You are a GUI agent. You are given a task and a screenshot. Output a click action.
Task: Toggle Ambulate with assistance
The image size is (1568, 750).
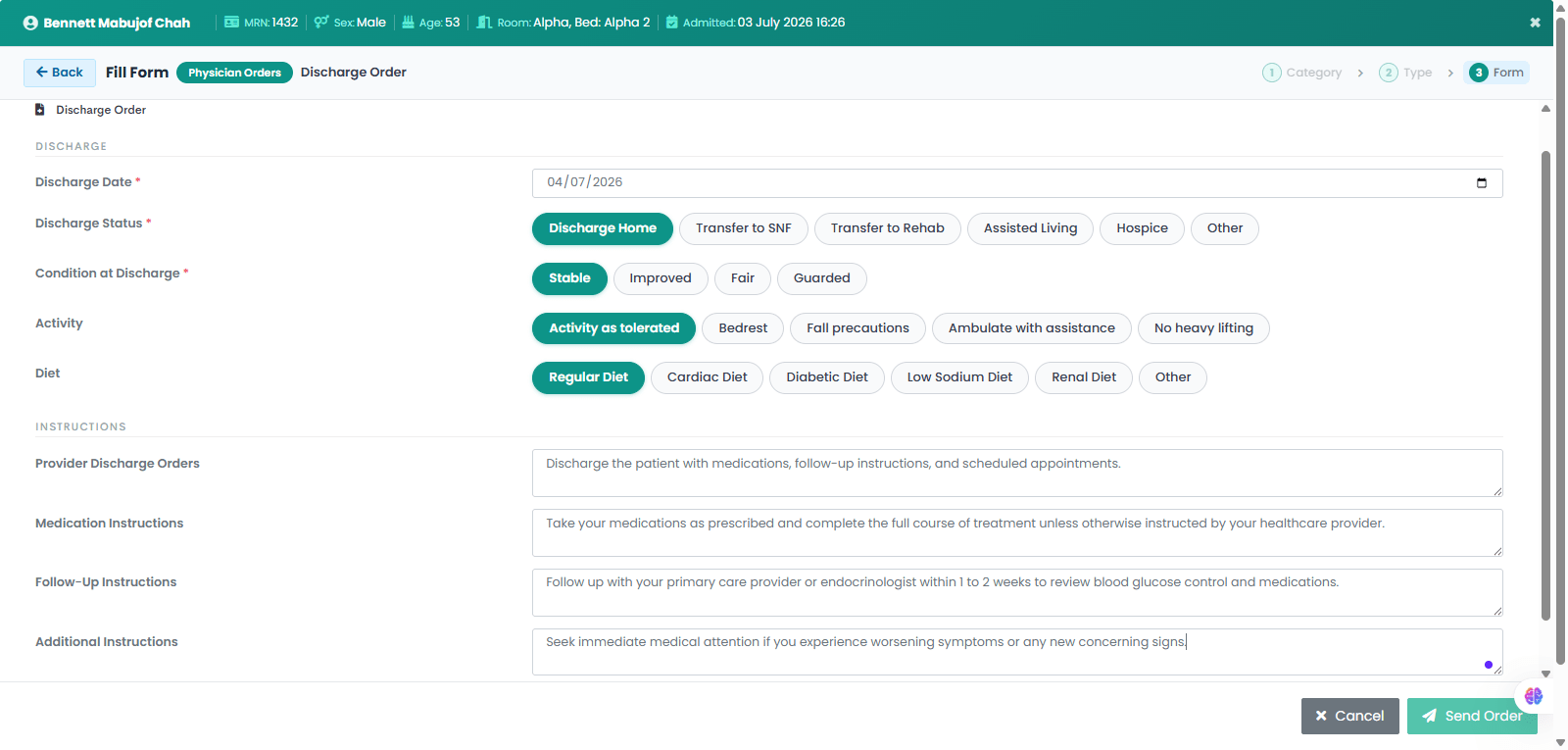1032,328
